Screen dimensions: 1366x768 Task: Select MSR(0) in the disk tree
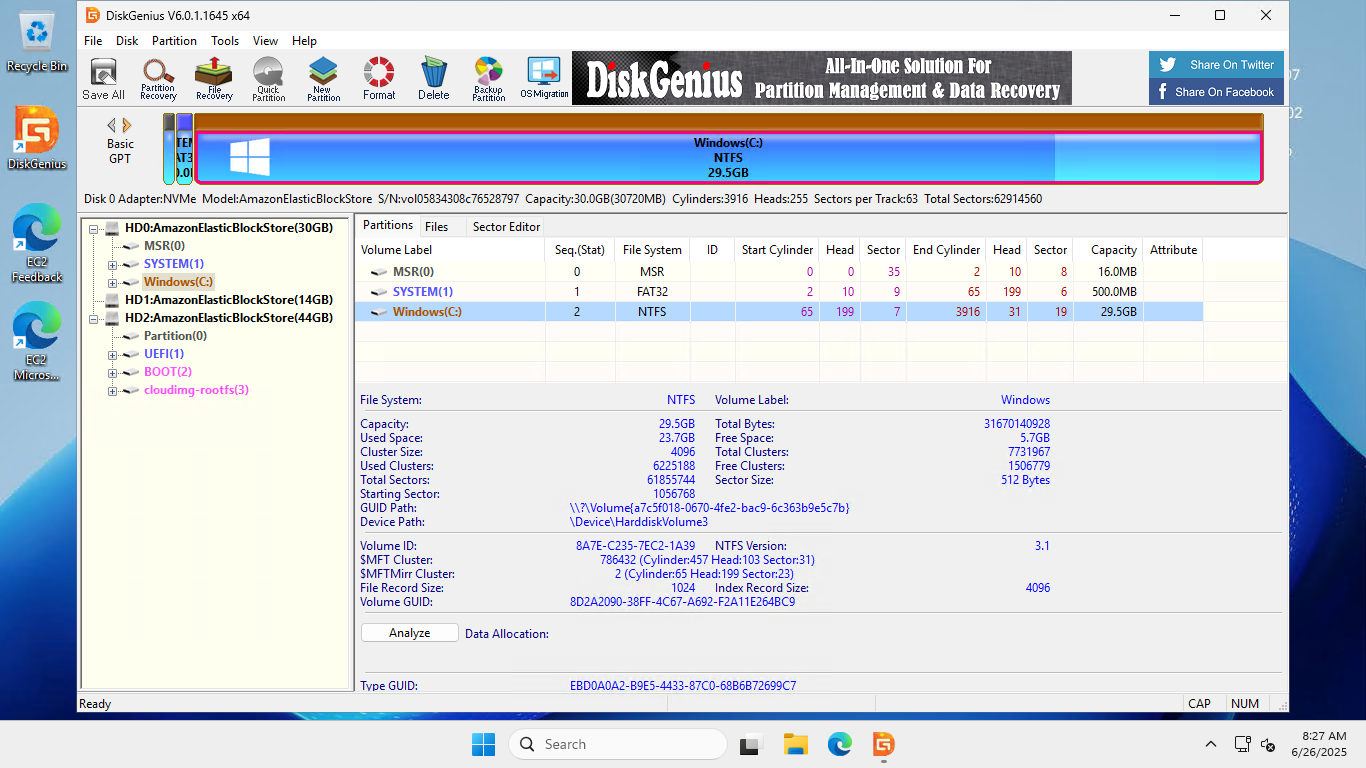(164, 246)
